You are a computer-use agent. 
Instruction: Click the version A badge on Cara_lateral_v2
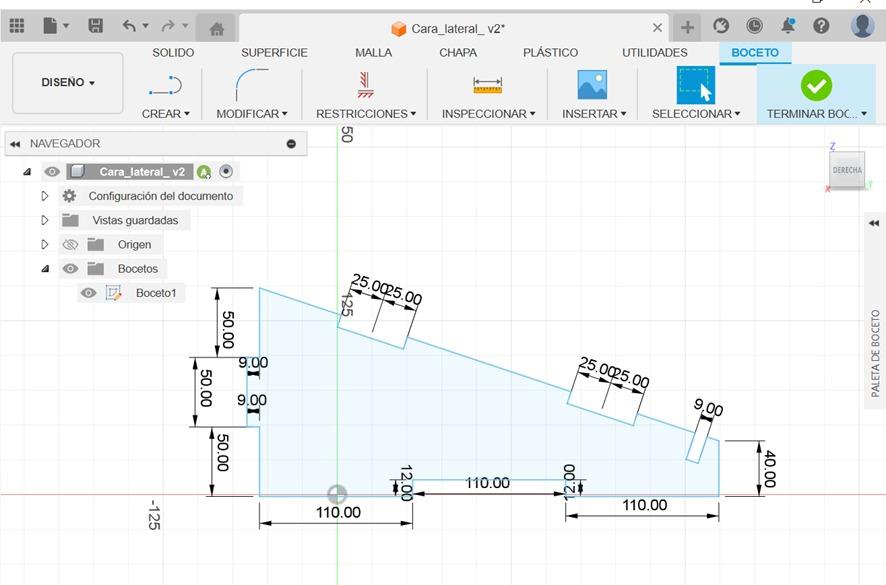pos(203,172)
